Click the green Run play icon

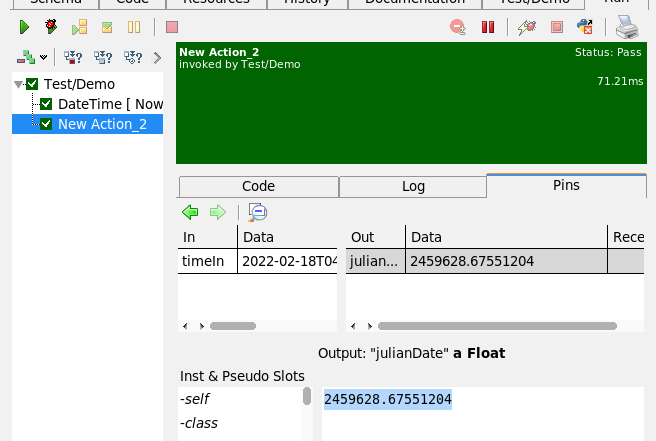tap(24, 27)
